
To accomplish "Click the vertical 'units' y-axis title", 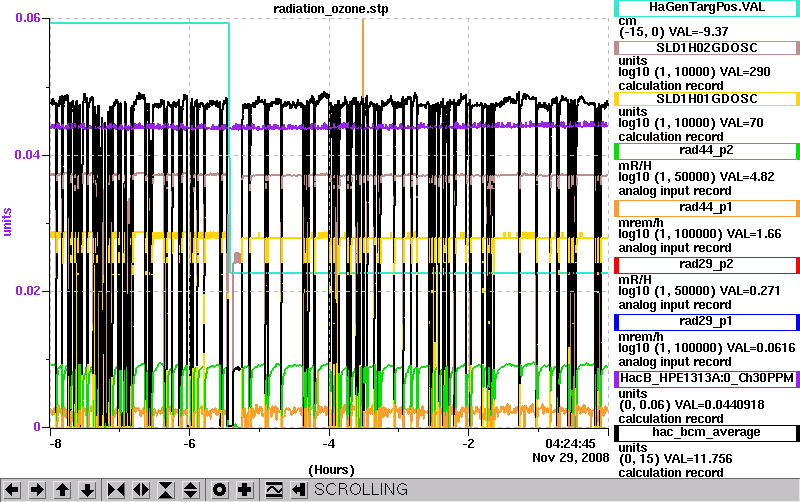I will click(7, 222).
